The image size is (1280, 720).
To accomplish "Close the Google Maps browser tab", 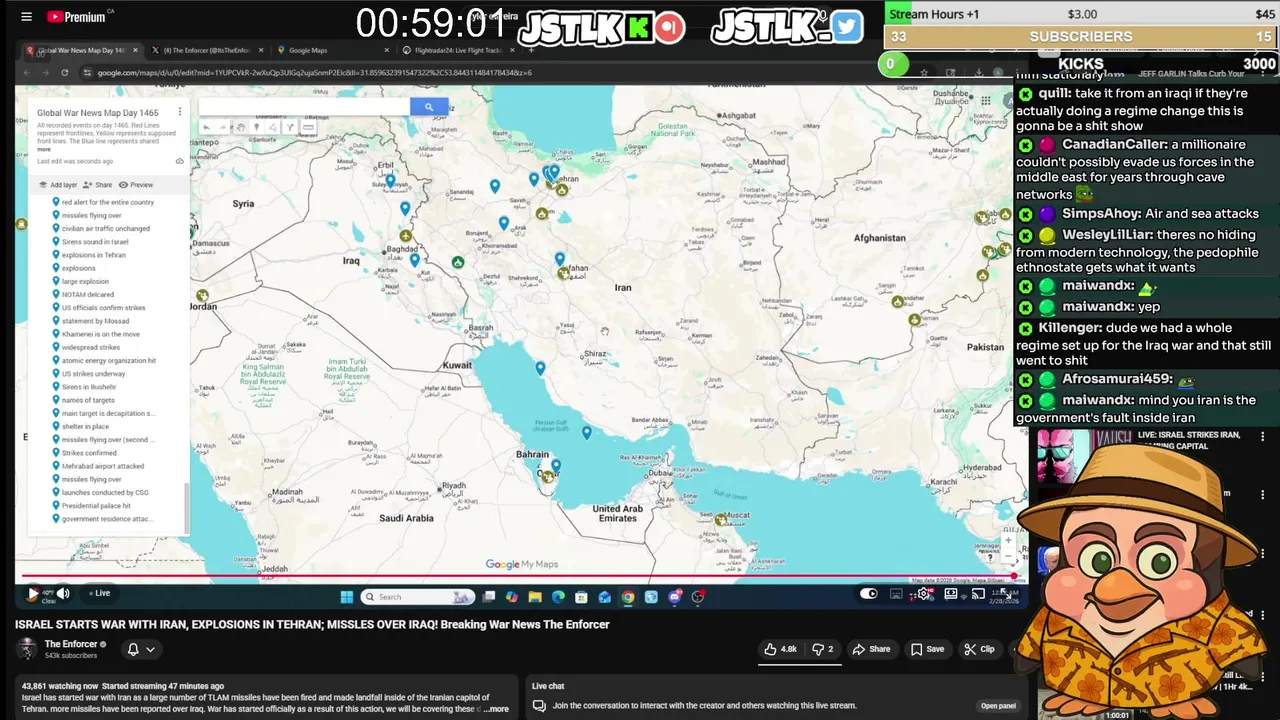I will [387, 50].
